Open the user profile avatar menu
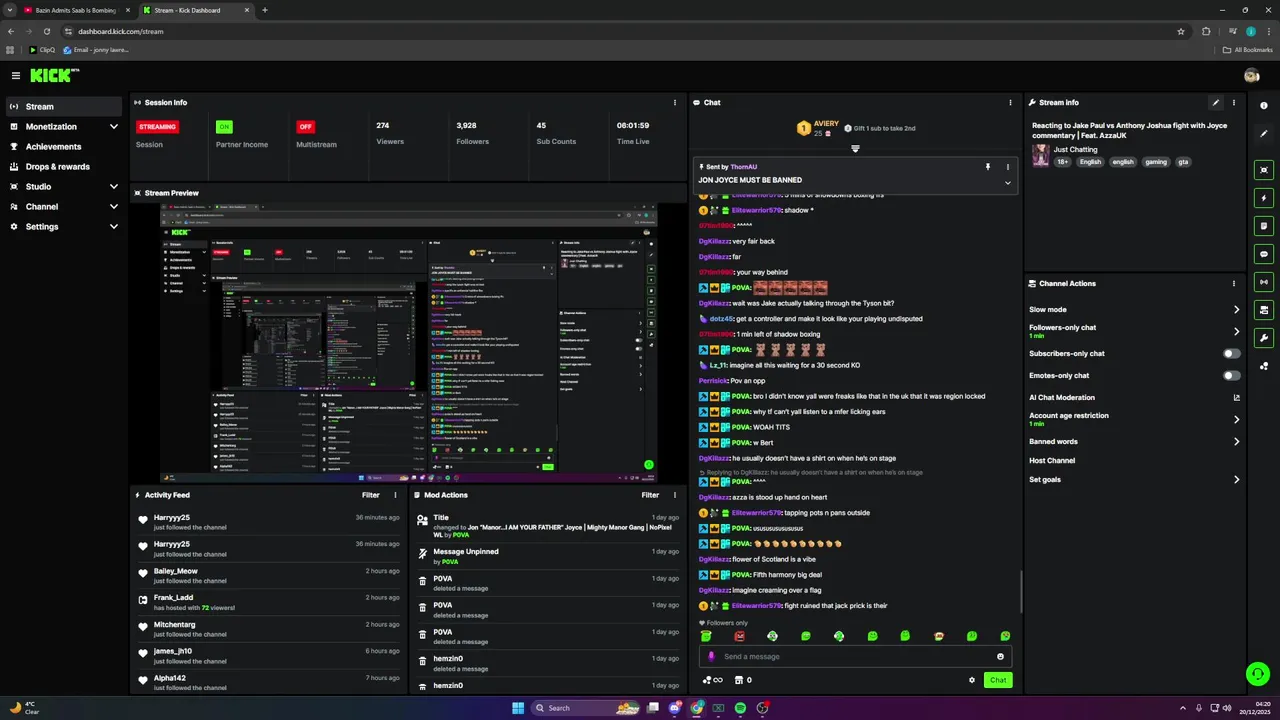The height and width of the screenshot is (720, 1280). 1251,75
